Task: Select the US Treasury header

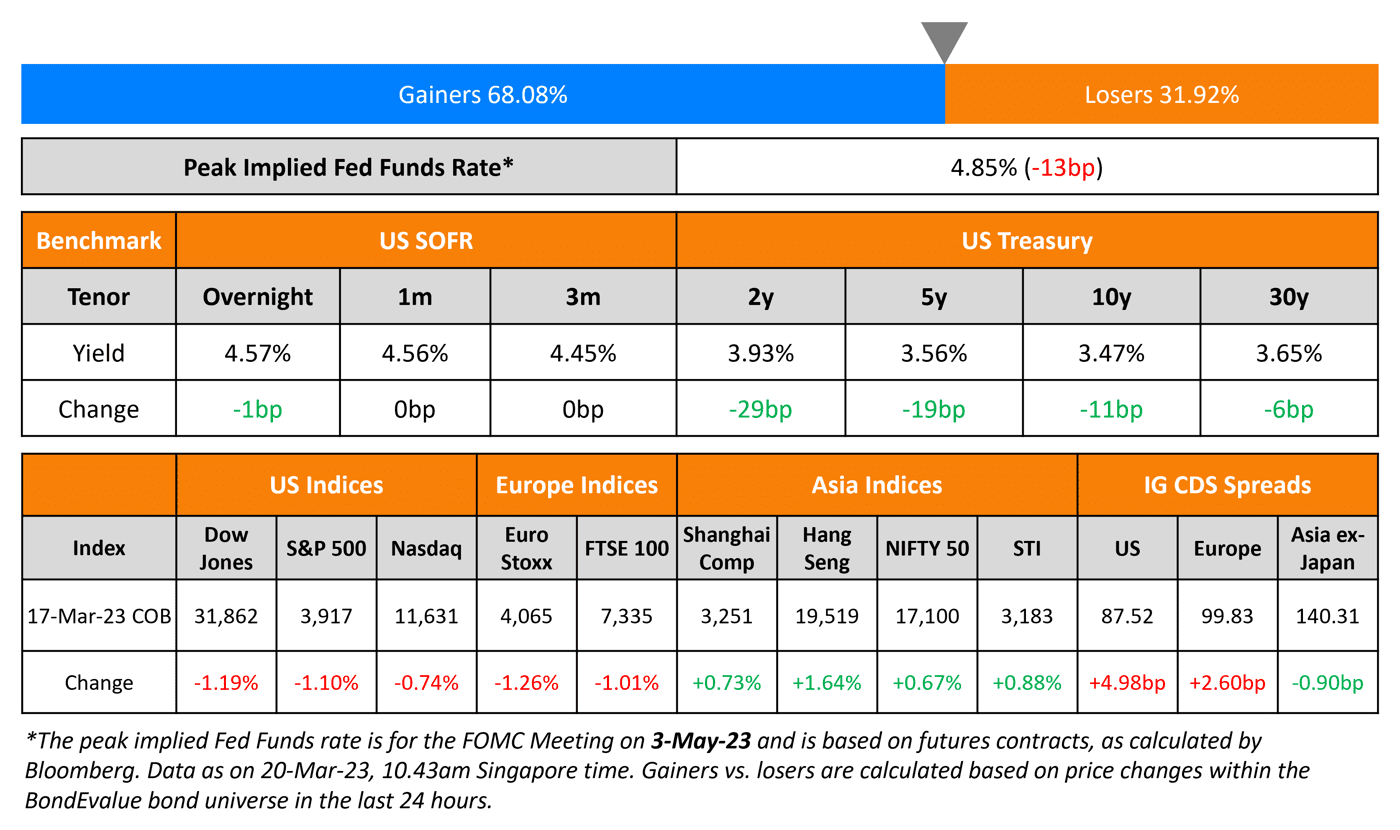Action: (1027, 241)
